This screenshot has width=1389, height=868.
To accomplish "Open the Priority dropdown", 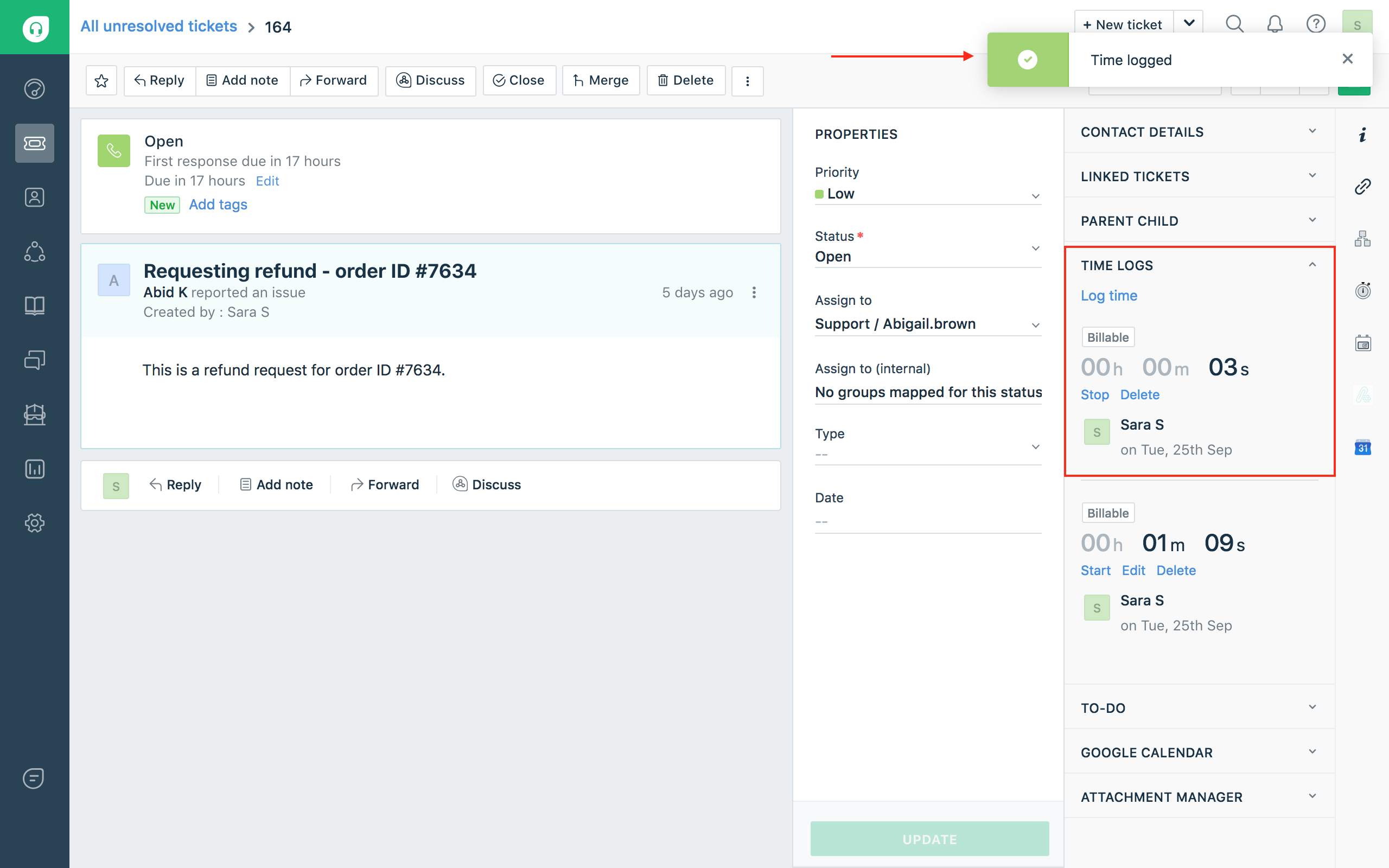I will click(x=927, y=194).
